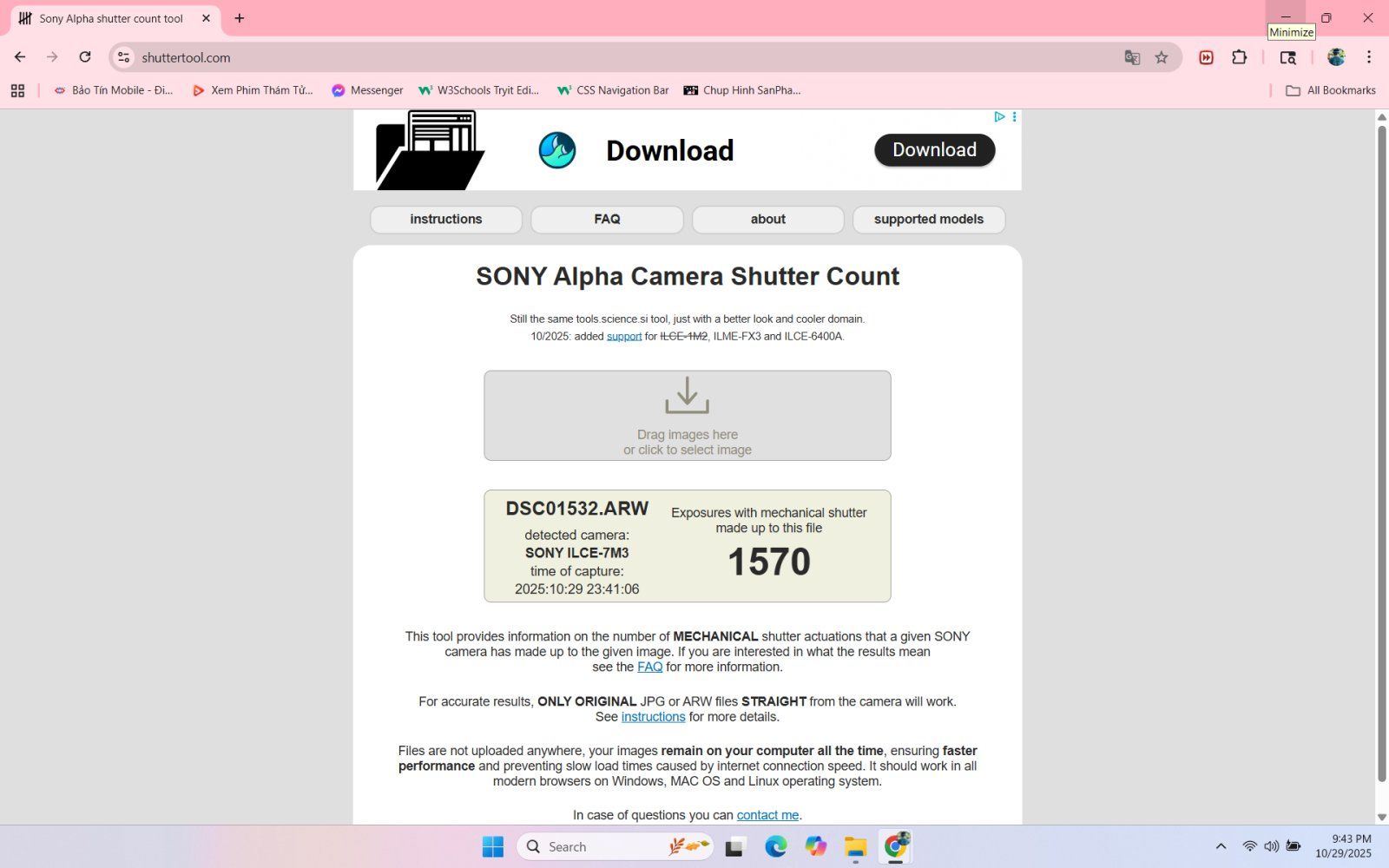This screenshot has height=868, width=1389.
Task: Follow the instructions link in the text
Action: (653, 717)
